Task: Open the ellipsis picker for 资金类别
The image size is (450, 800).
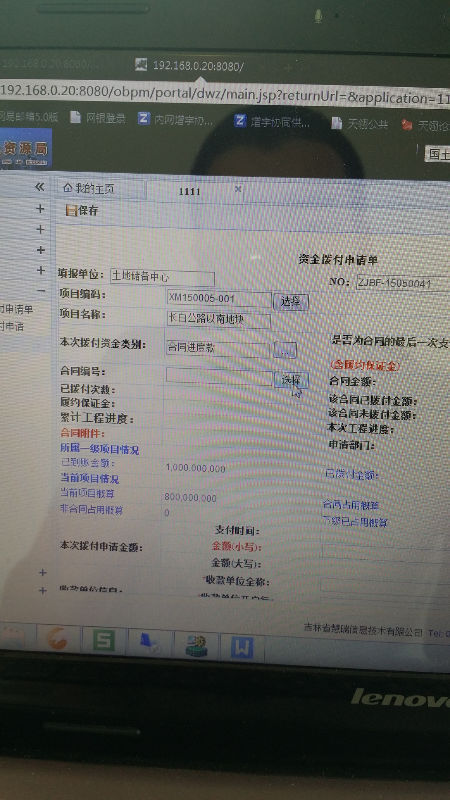Action: pos(285,350)
